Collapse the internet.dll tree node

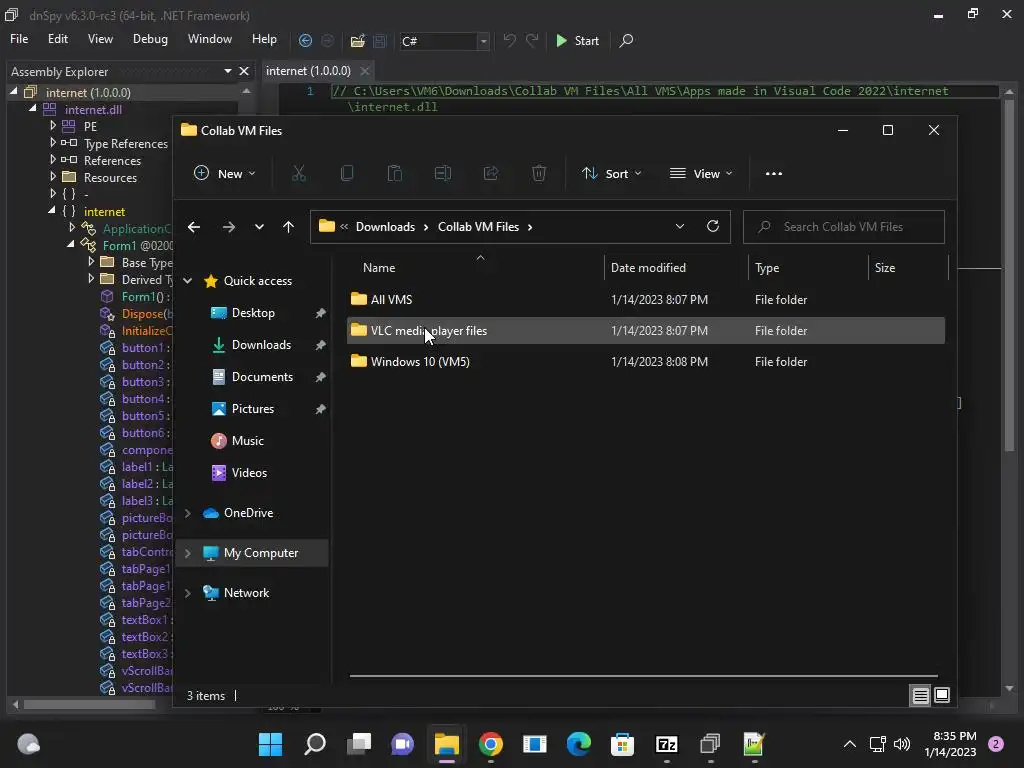pos(32,109)
